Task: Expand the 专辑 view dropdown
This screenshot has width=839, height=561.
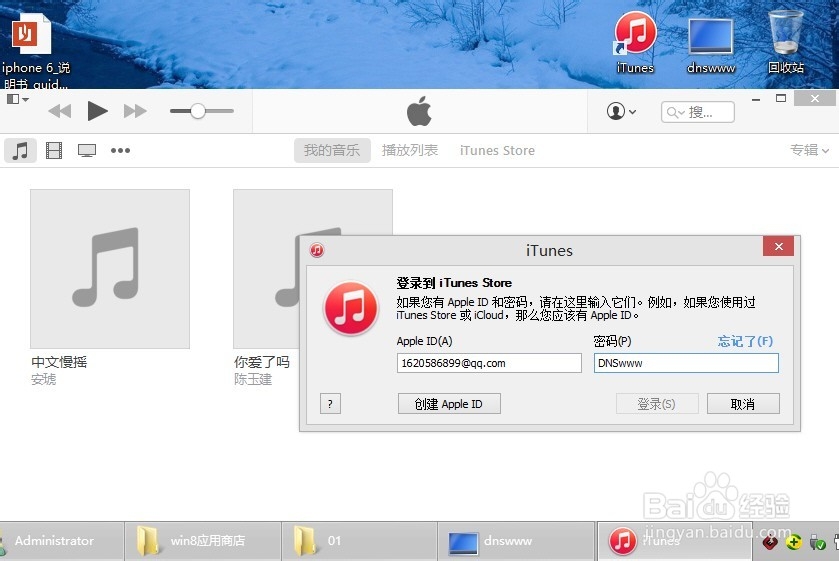Action: 809,150
